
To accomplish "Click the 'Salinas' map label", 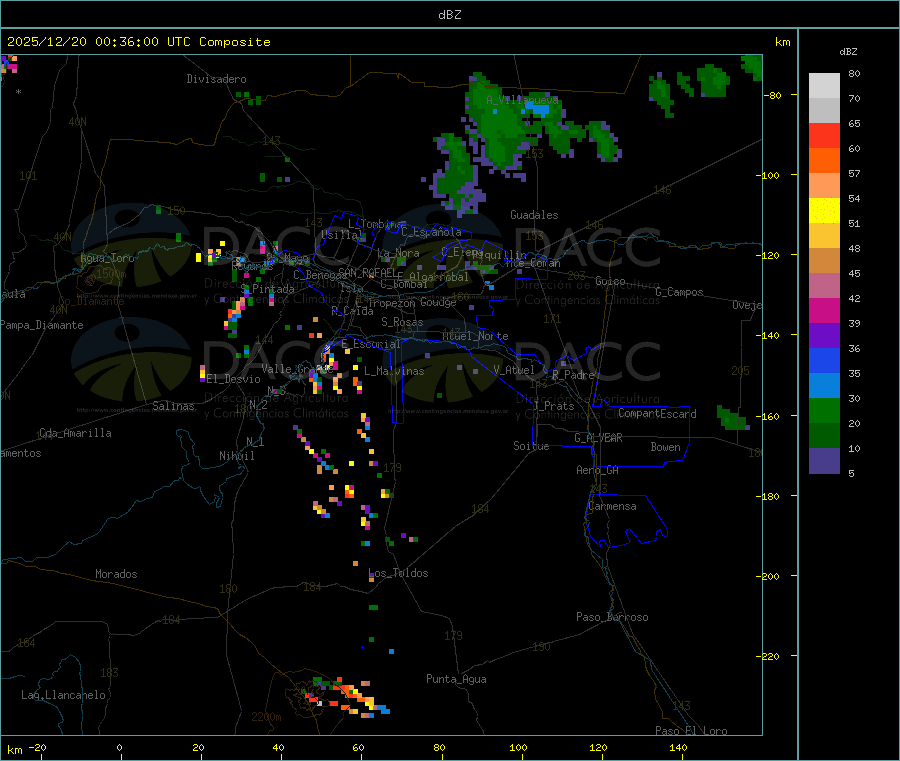I will [x=173, y=406].
